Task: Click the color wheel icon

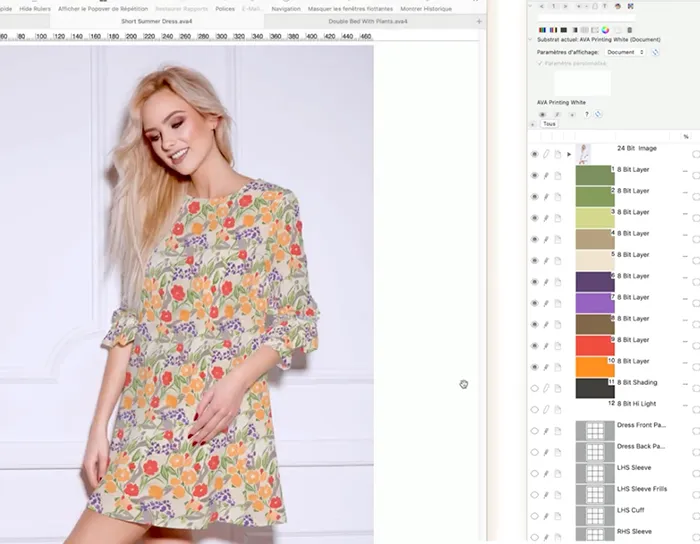Action: tap(605, 29)
